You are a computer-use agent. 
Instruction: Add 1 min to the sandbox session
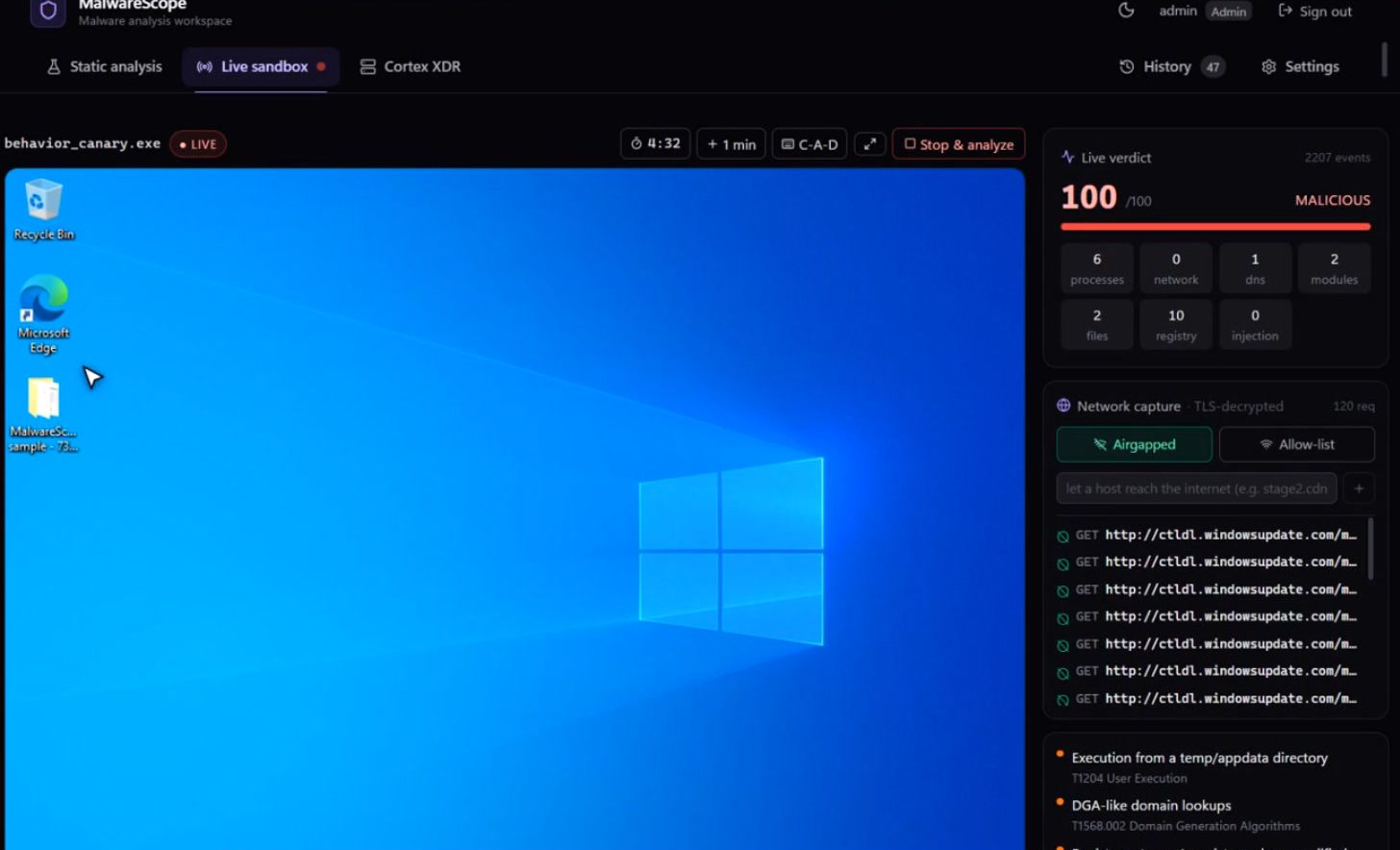tap(731, 144)
